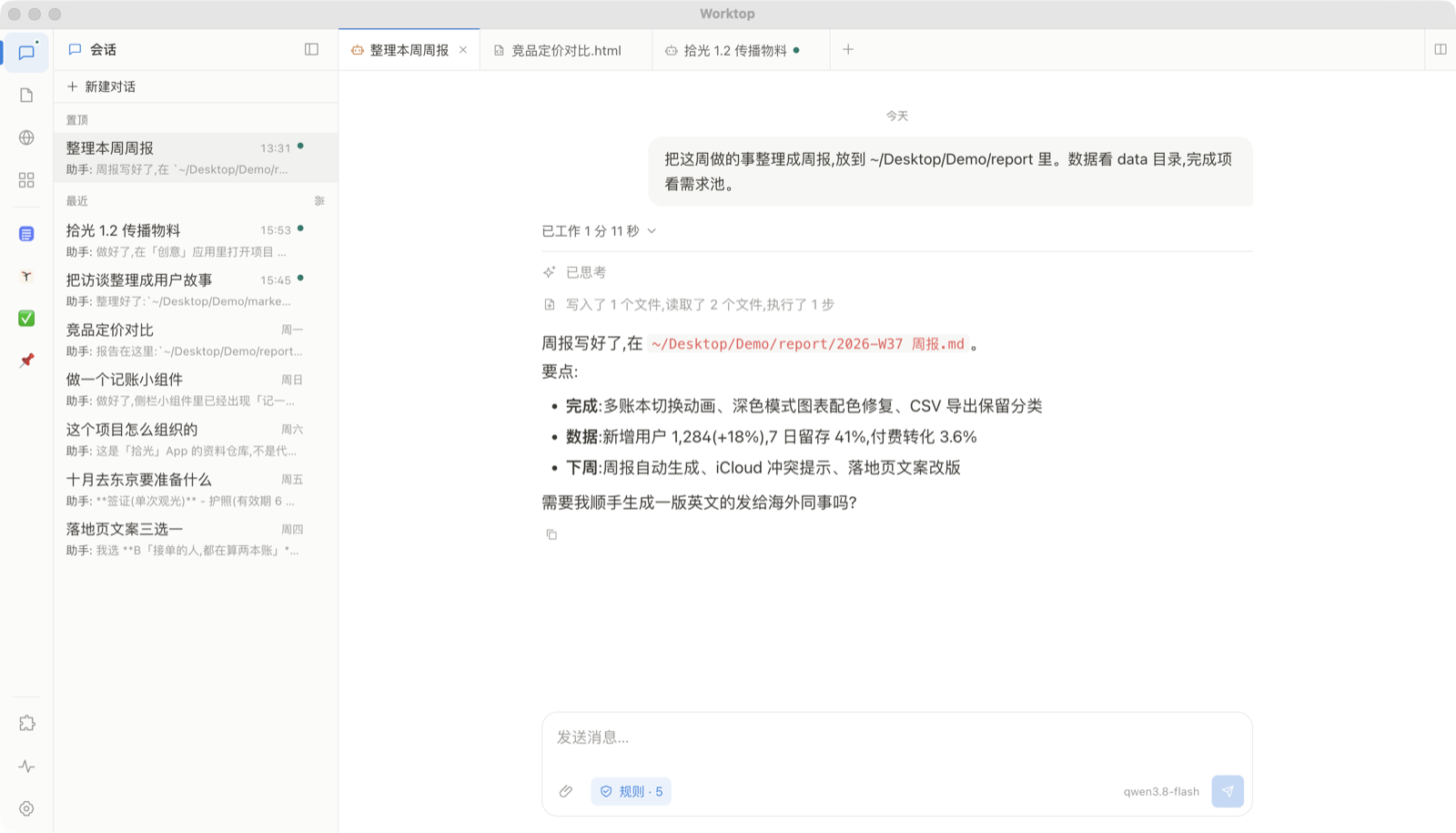
Task: Open the chat conversations sidebar icon
Action: pos(26,53)
